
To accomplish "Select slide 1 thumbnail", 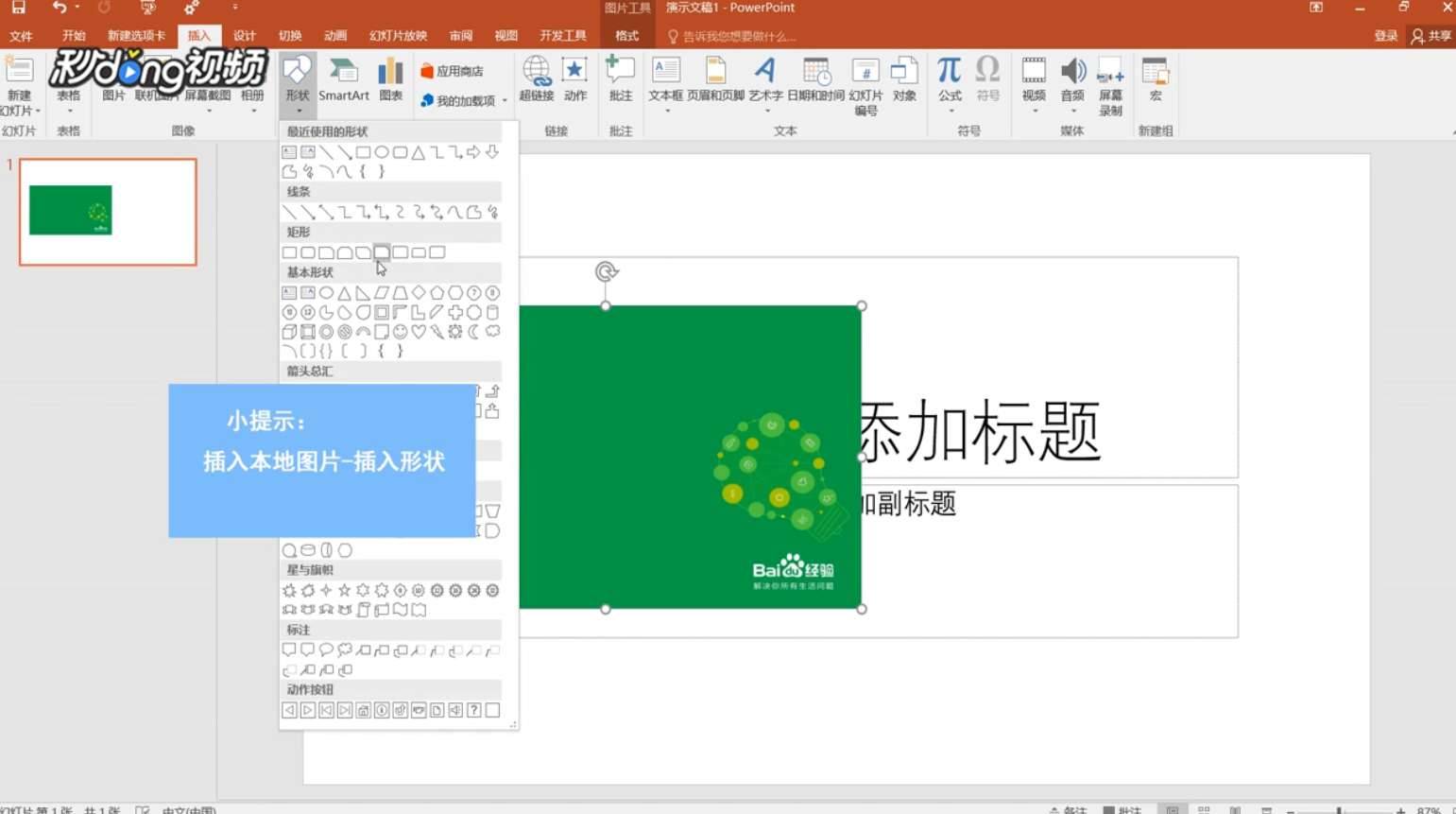I will pos(108,212).
